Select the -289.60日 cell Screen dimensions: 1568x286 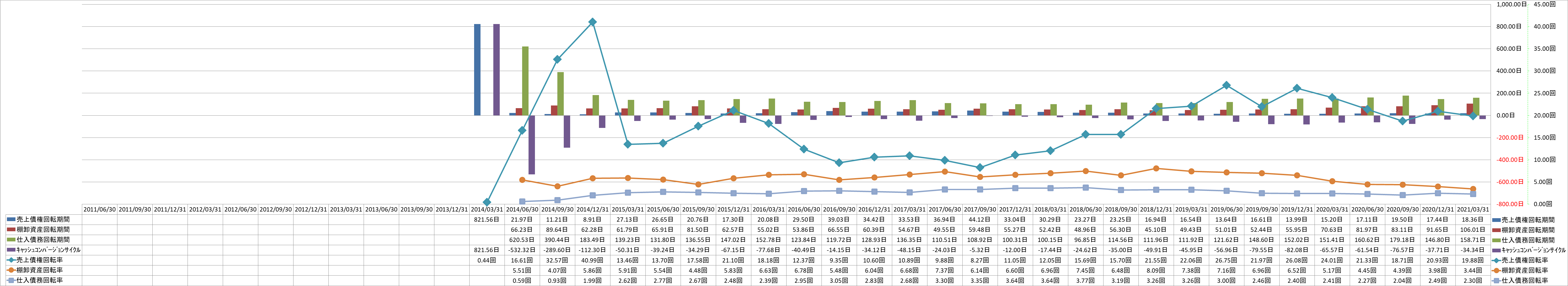557,250
